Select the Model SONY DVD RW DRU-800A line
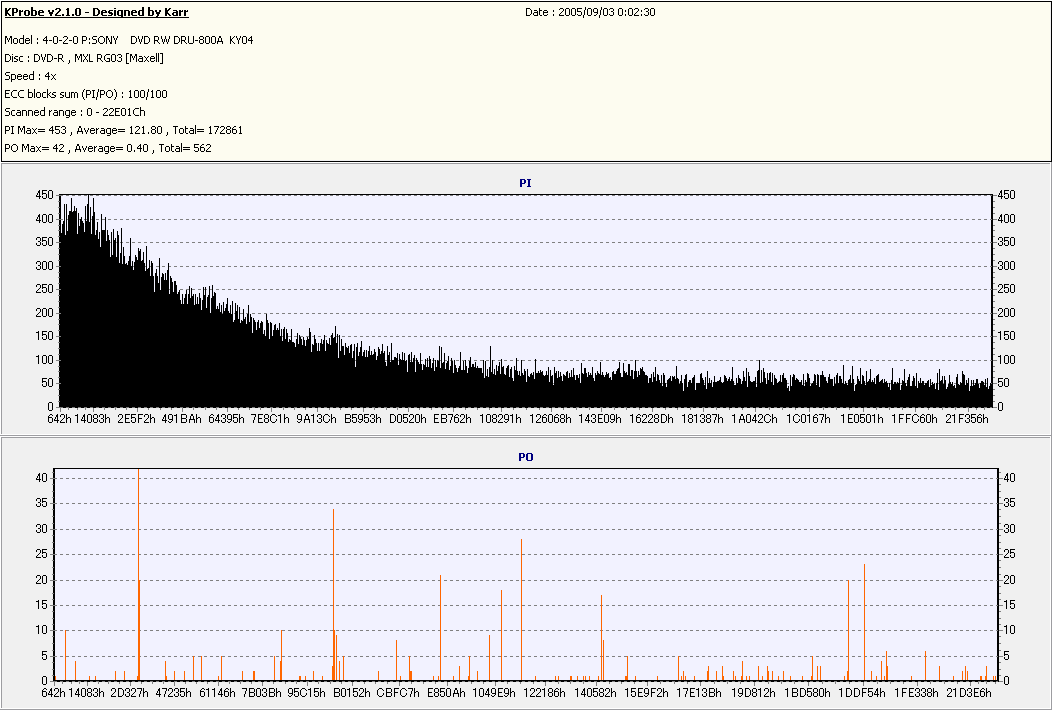Screen dimensions: 1052x710 pyautogui.click(x=129, y=40)
